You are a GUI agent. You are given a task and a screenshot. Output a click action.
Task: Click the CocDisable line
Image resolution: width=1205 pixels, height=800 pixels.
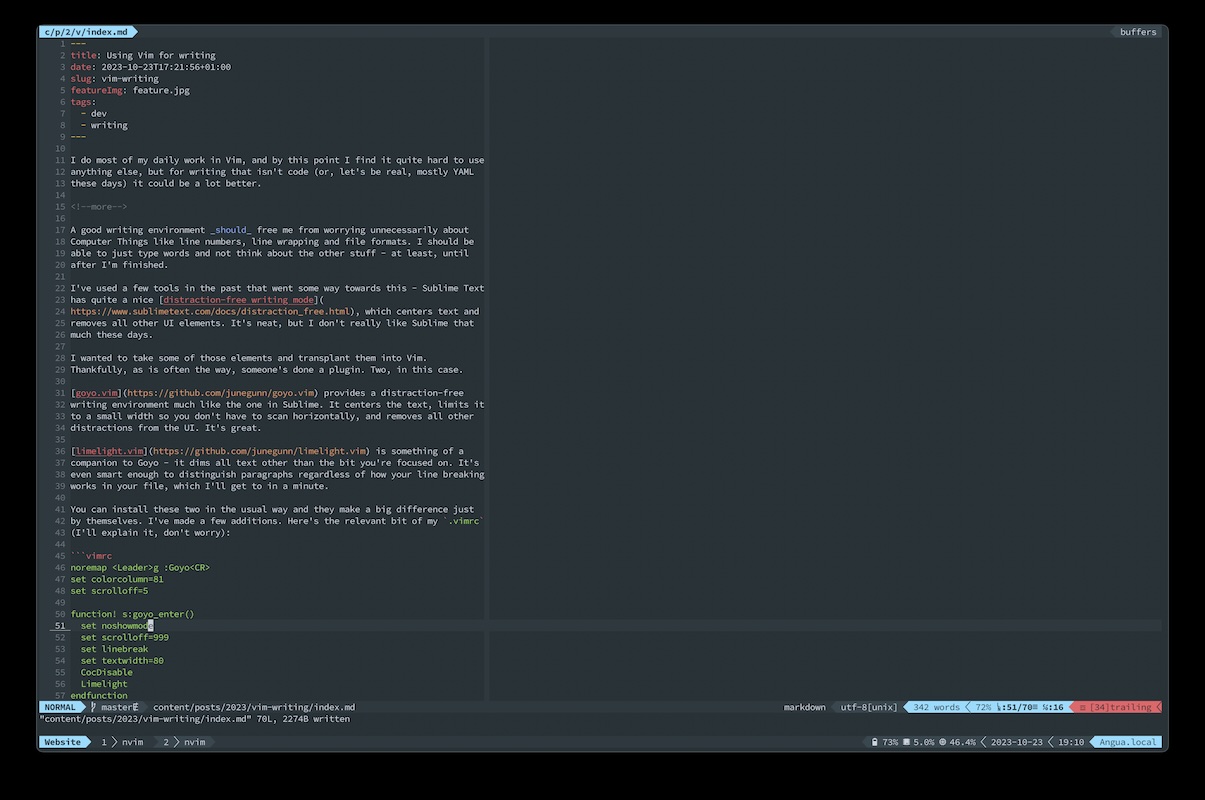tap(106, 672)
